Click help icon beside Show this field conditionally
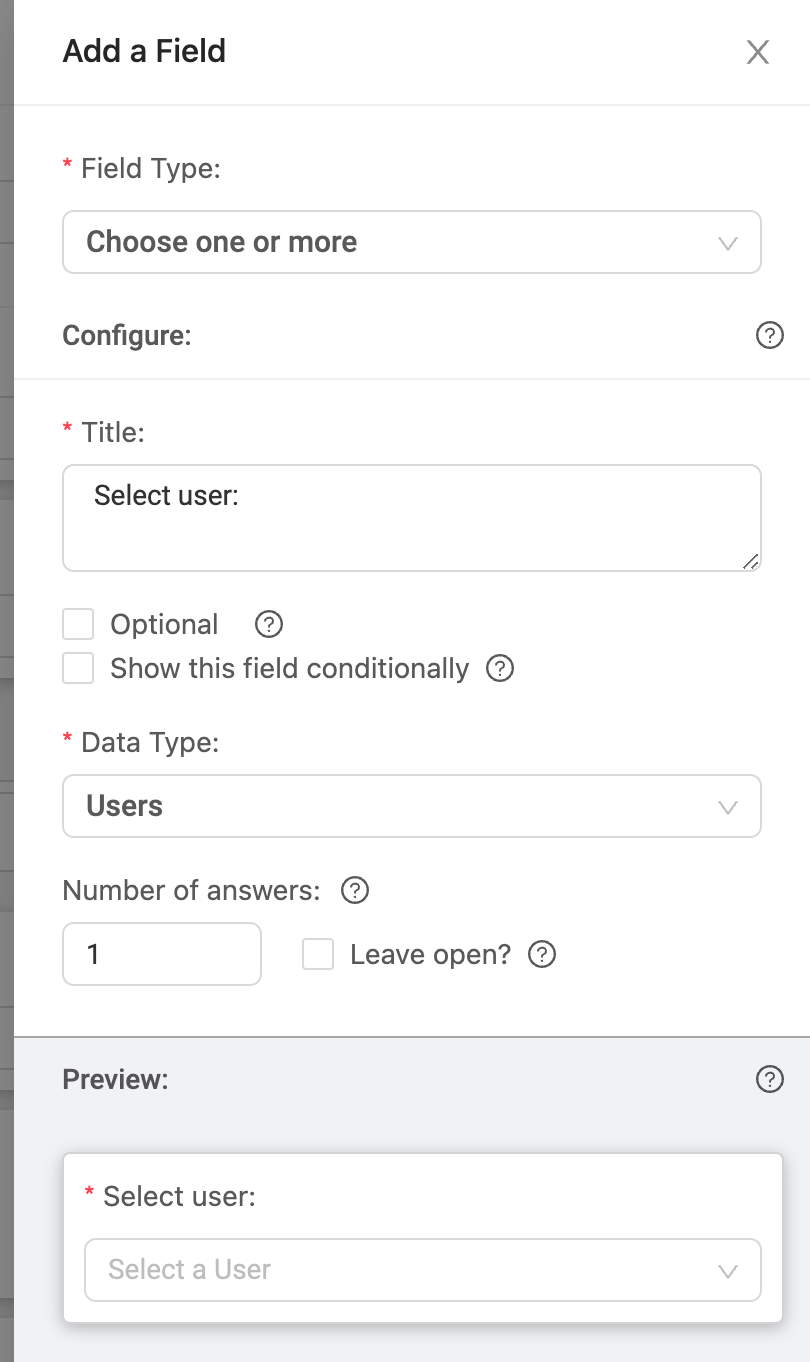 click(500, 668)
